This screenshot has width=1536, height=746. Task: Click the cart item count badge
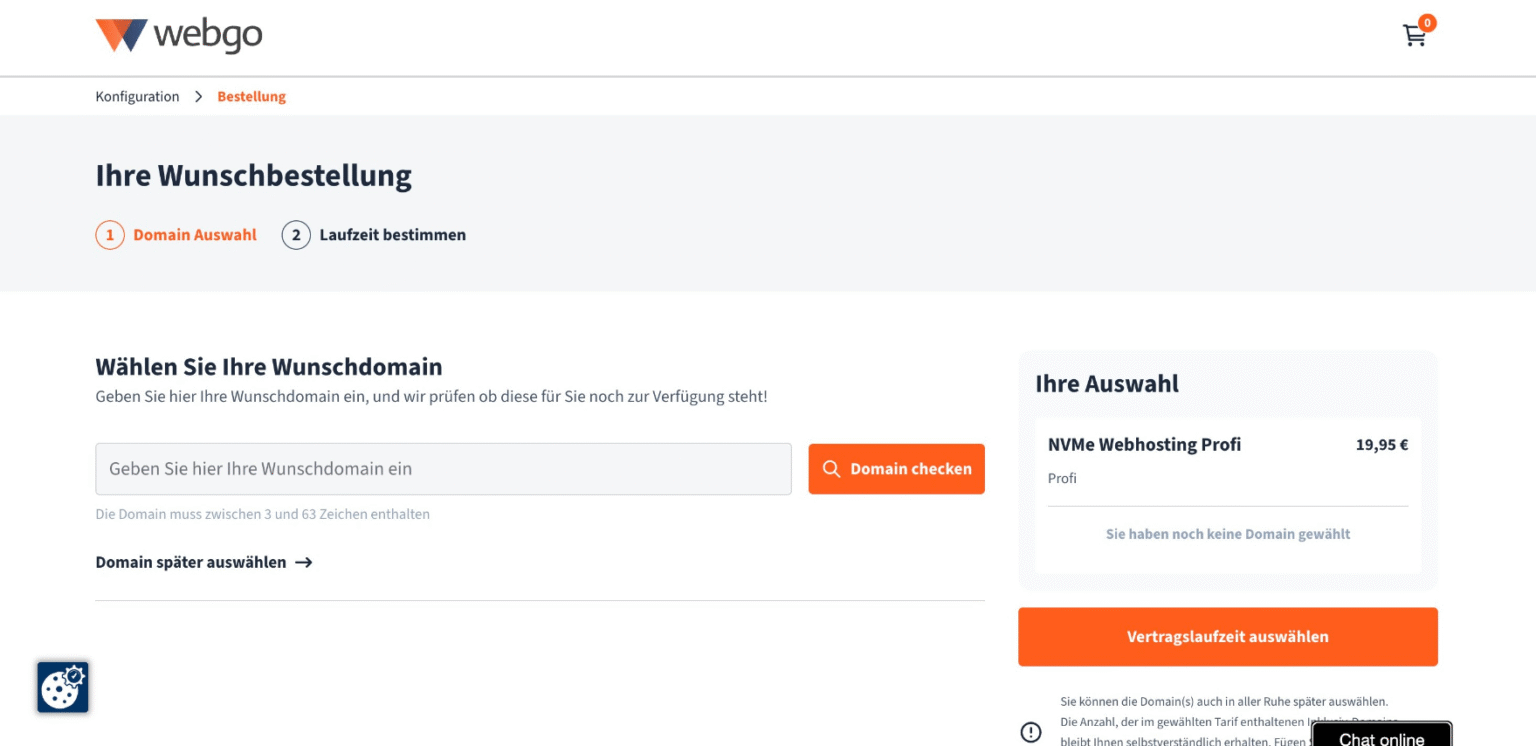coord(1427,22)
